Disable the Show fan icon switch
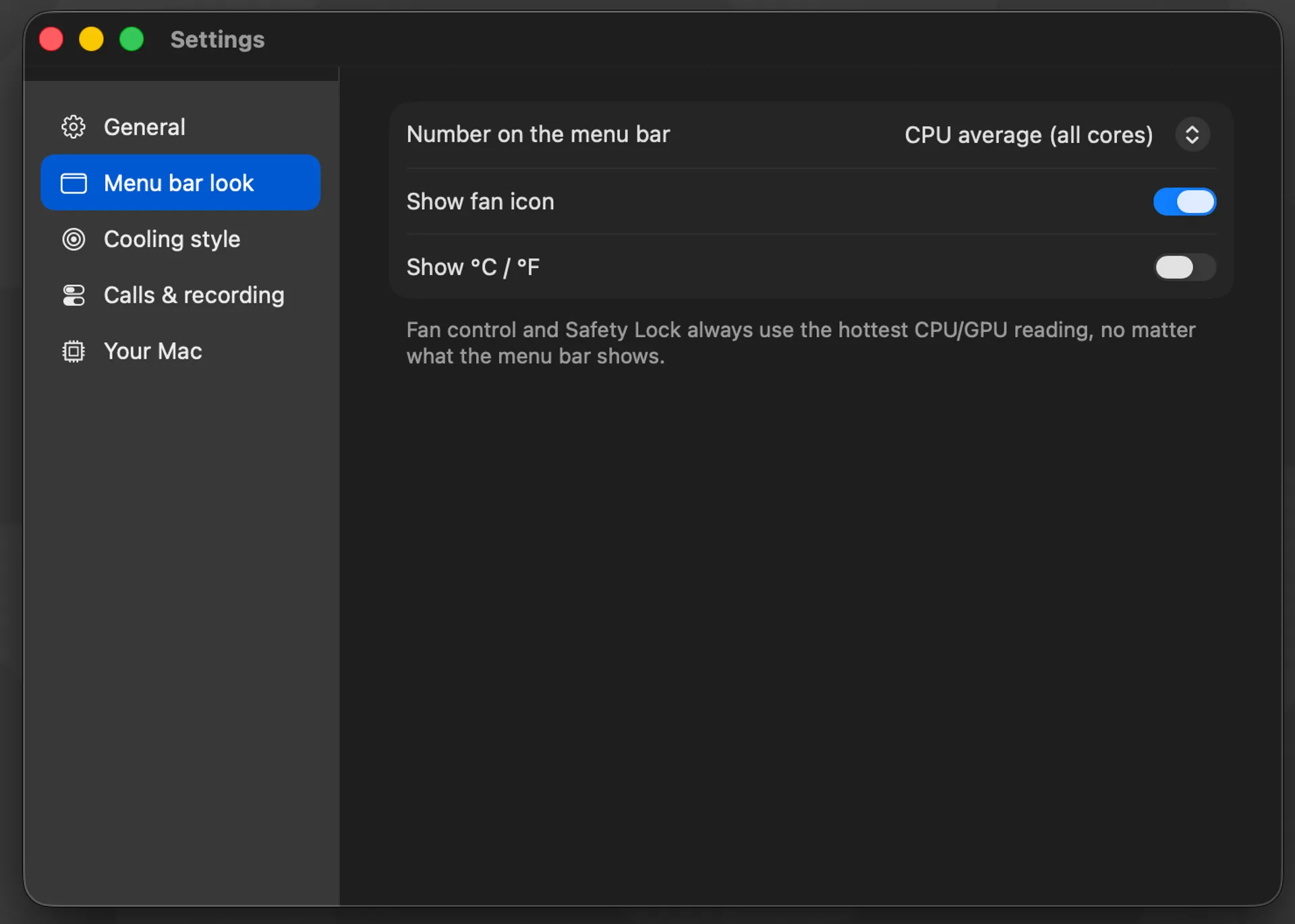This screenshot has height=924, width=1295. pyautogui.click(x=1184, y=202)
